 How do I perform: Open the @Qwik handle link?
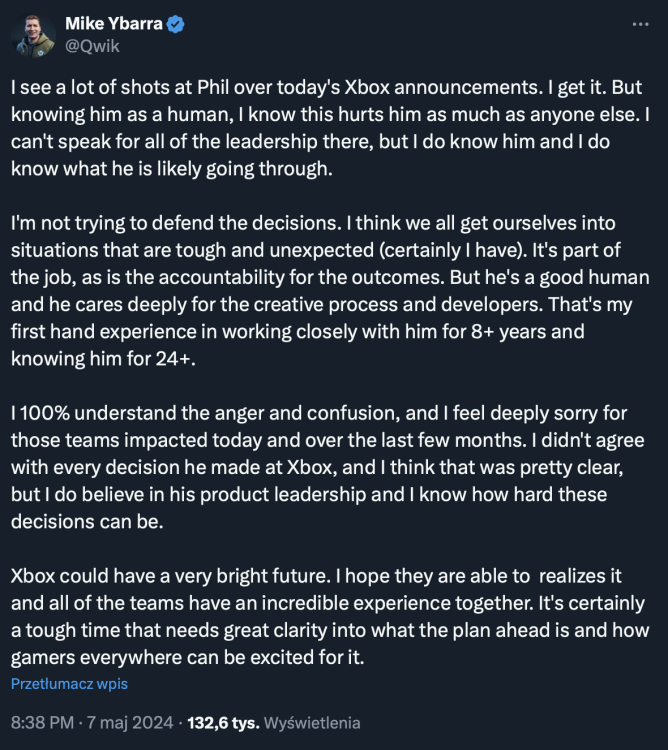point(92,46)
